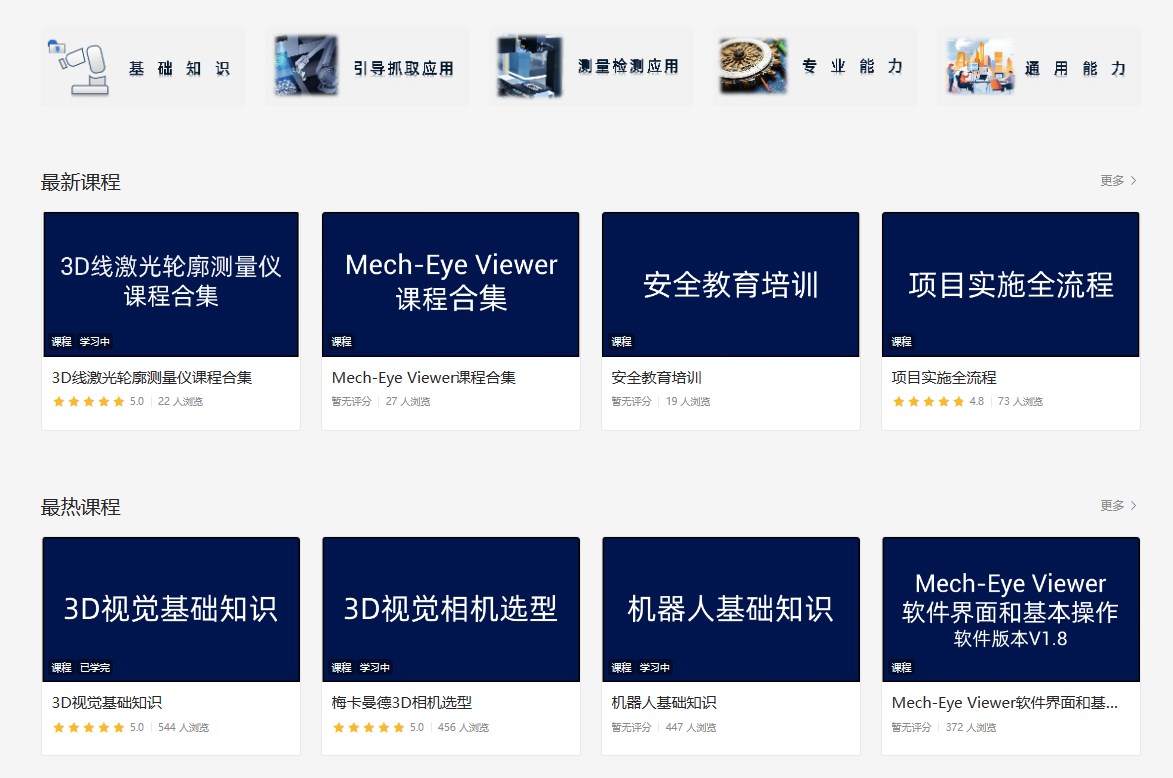This screenshot has height=778, width=1173.
Task: Click the chevron next to 最新课程 更多
Action: [1132, 180]
